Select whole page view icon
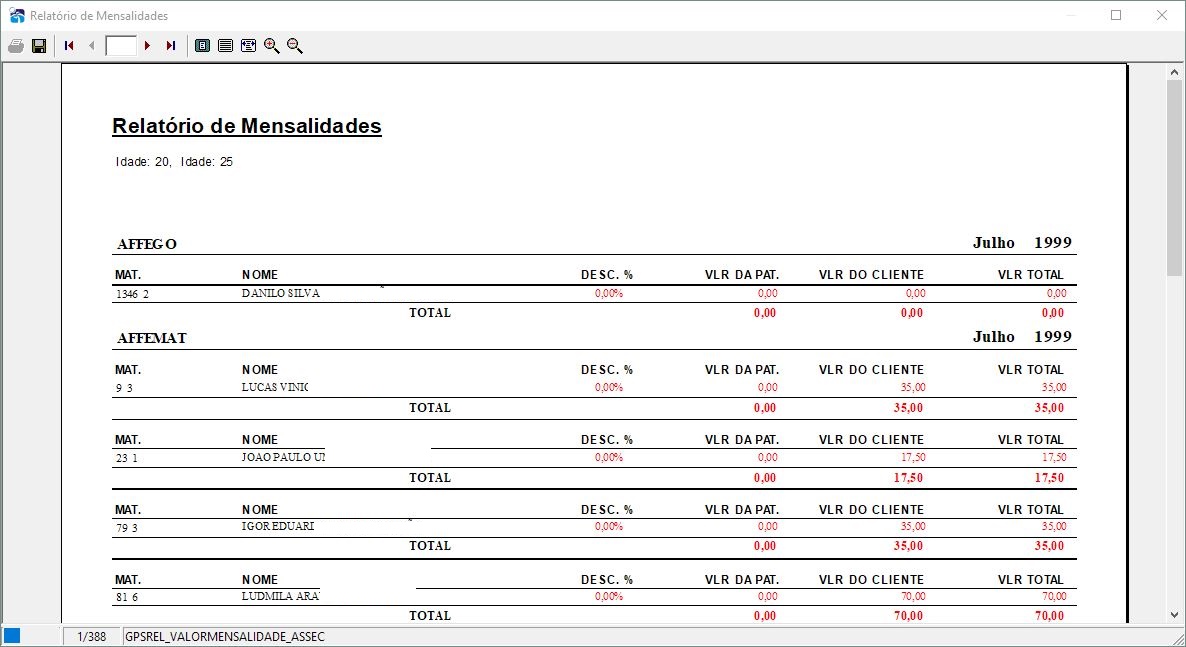This screenshot has height=647, width=1186. tap(202, 46)
